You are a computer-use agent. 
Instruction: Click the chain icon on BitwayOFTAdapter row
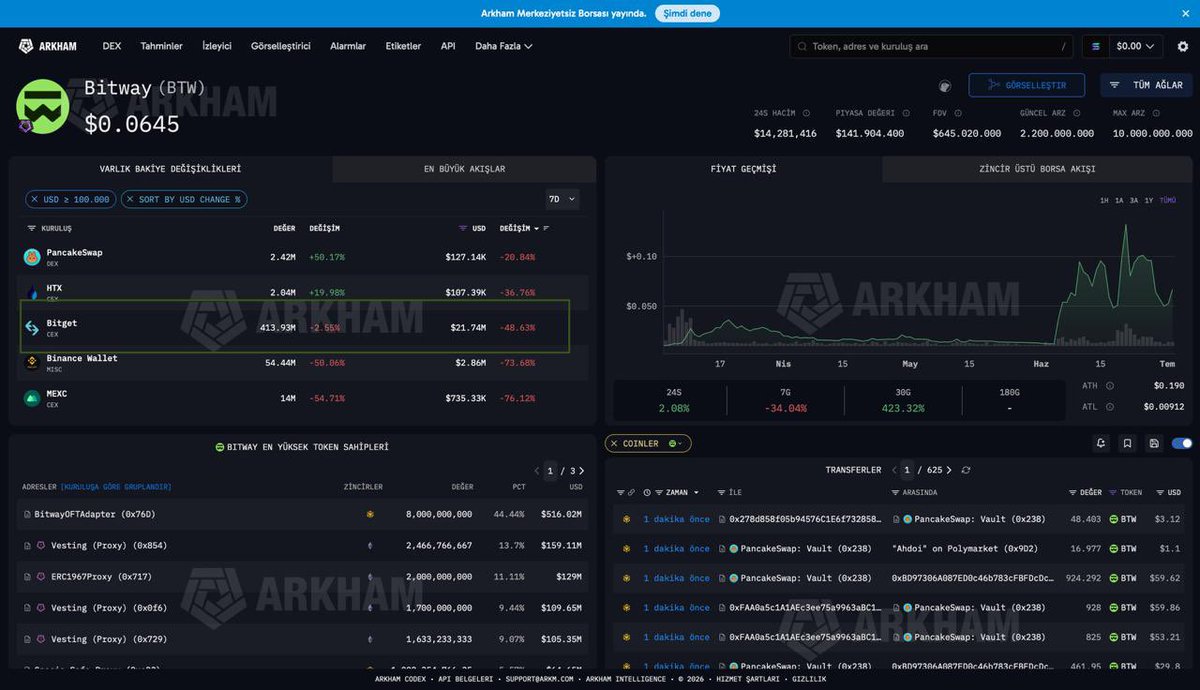pyautogui.click(x=370, y=514)
